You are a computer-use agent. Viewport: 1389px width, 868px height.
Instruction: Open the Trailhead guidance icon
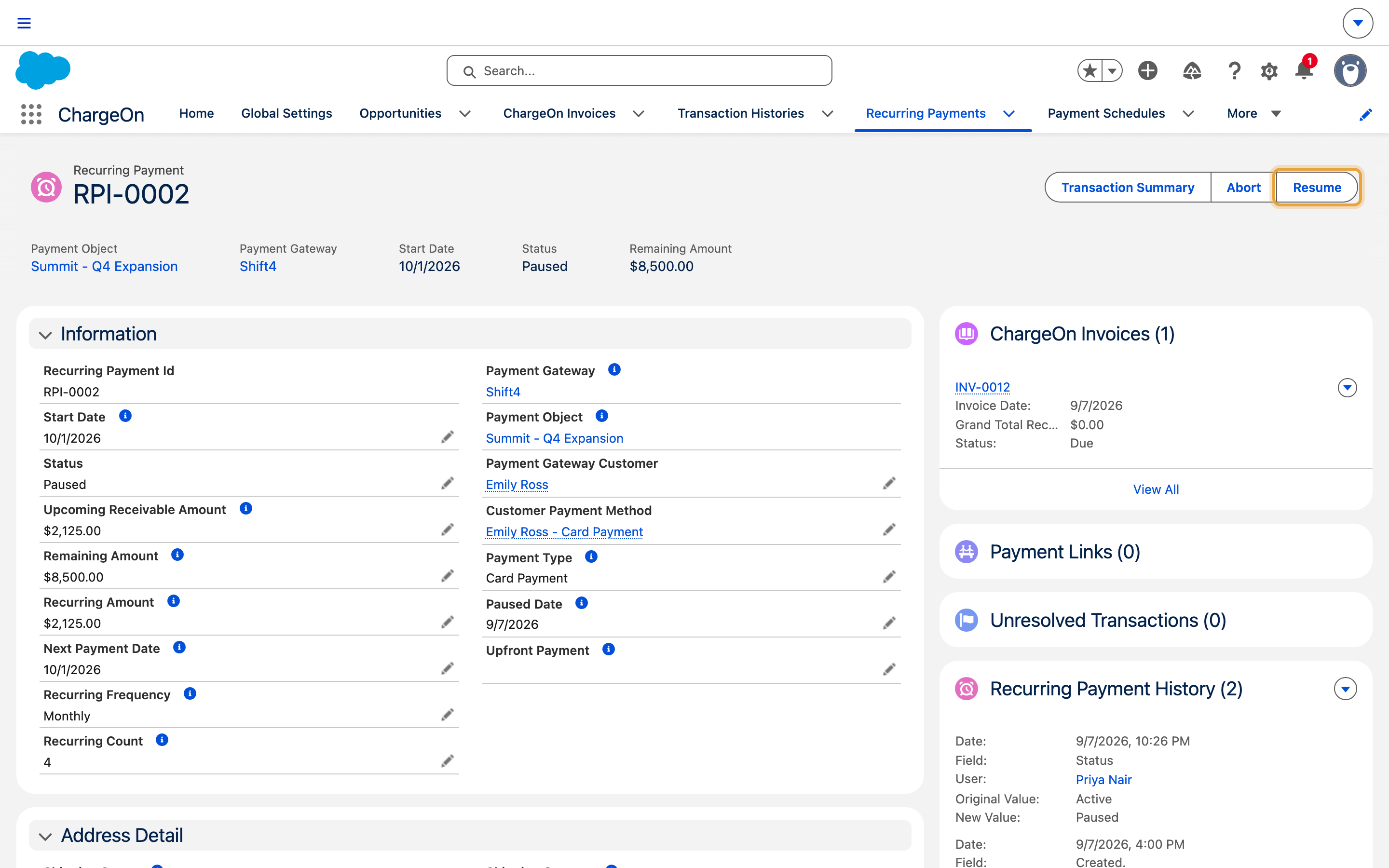pyautogui.click(x=1192, y=70)
